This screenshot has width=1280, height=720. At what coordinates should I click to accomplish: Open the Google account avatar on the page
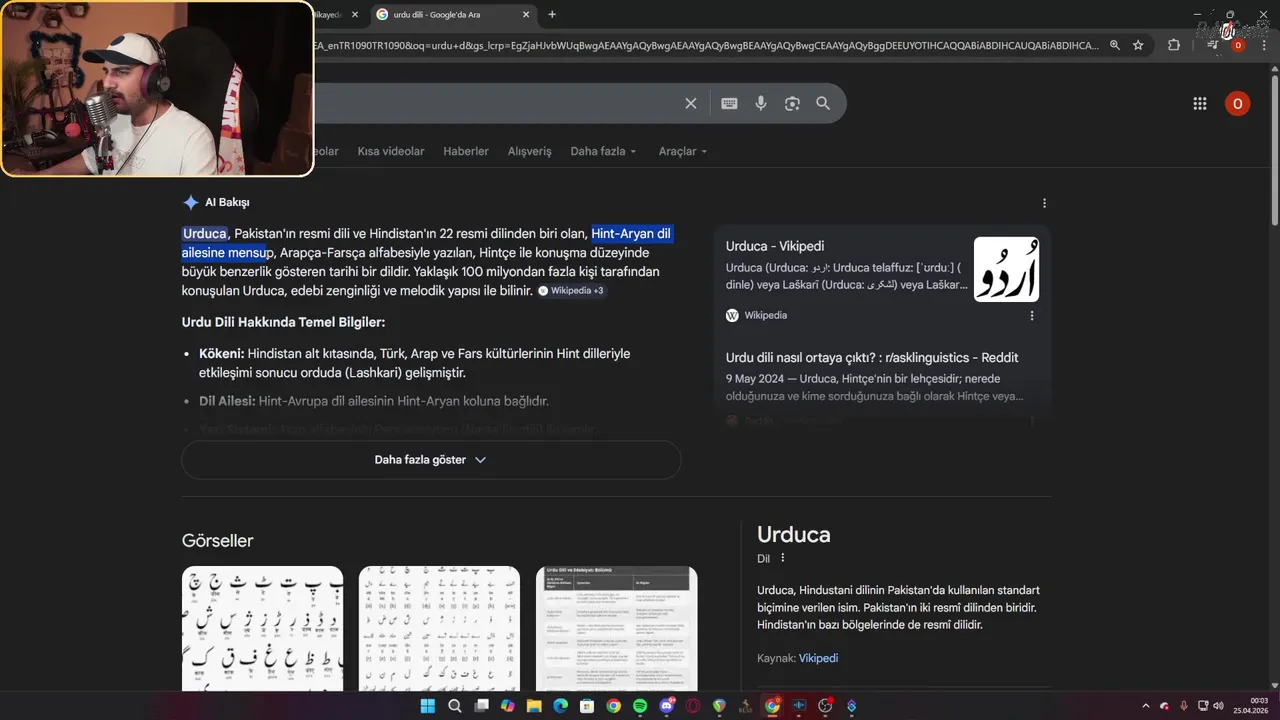pos(1237,104)
